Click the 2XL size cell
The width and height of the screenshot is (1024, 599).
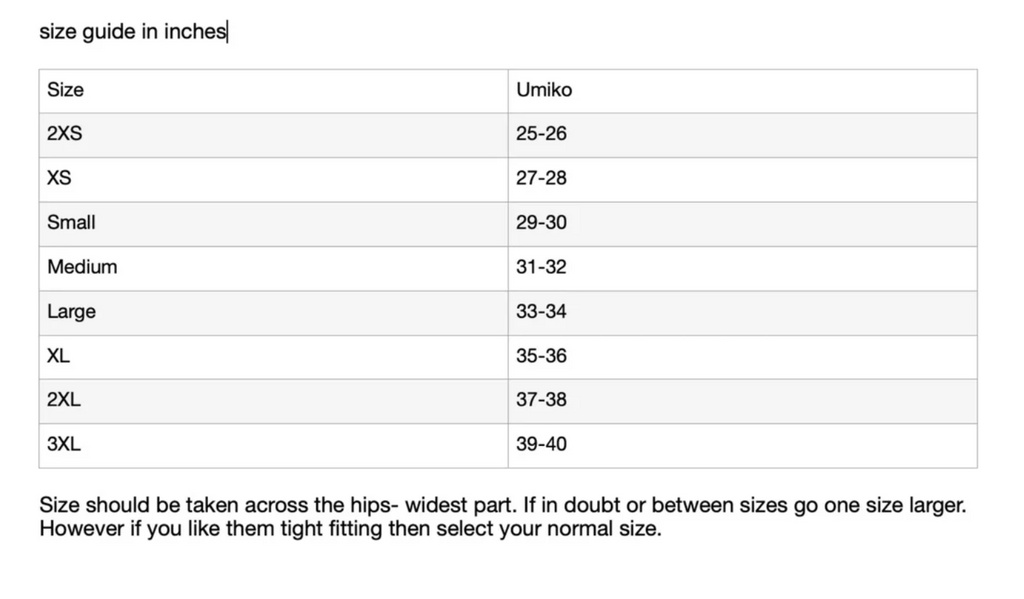tap(274, 401)
